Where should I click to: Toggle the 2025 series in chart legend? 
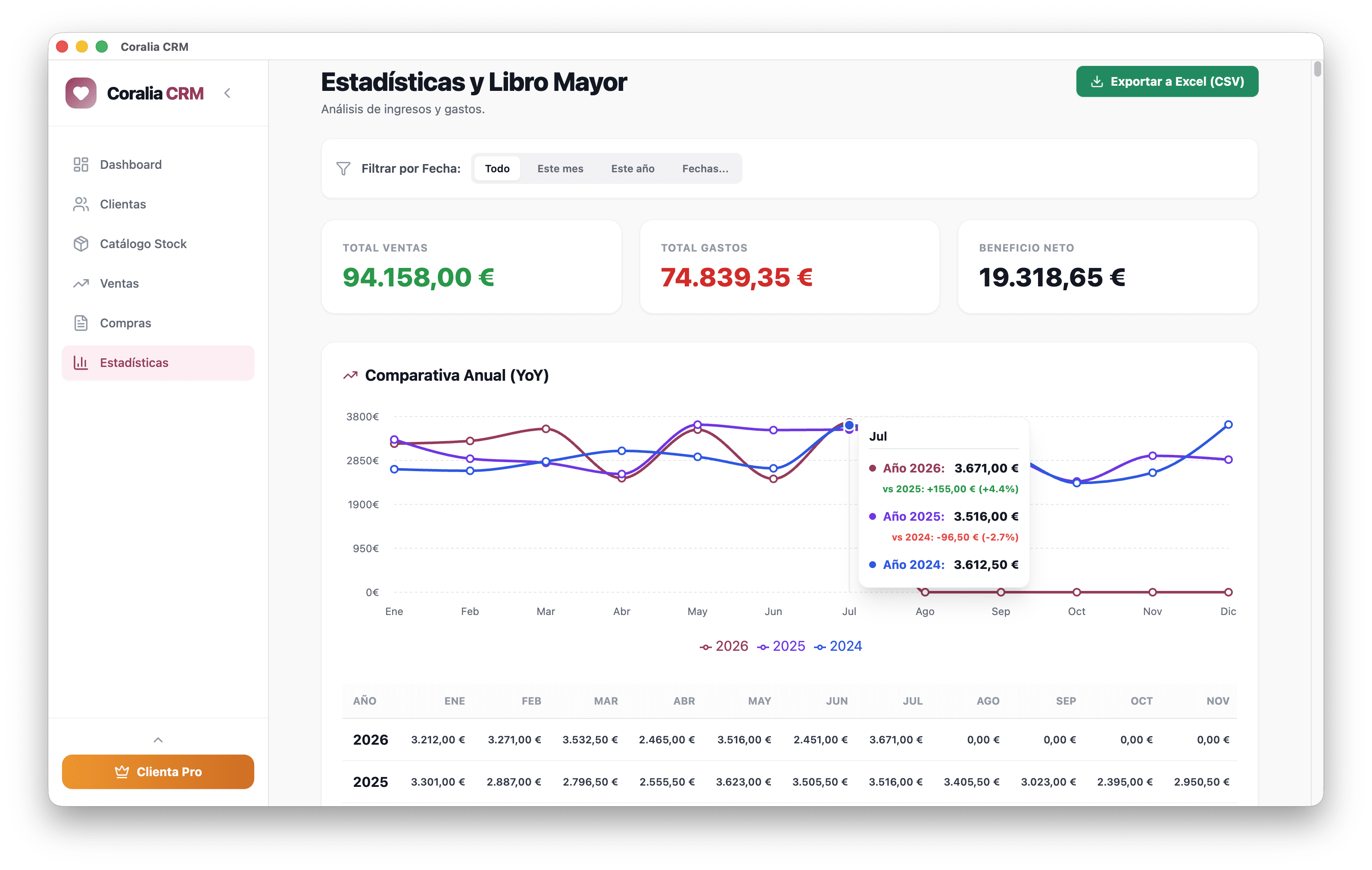[x=781, y=646]
